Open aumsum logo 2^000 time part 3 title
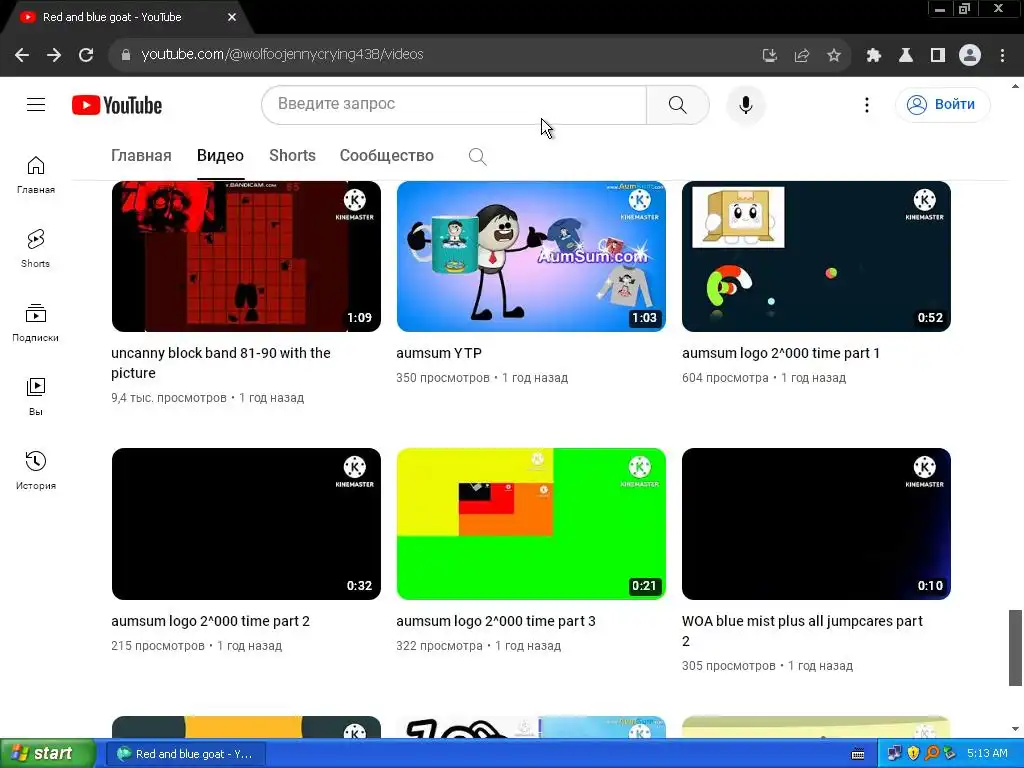Viewport: 1024px width, 768px height. click(x=496, y=621)
